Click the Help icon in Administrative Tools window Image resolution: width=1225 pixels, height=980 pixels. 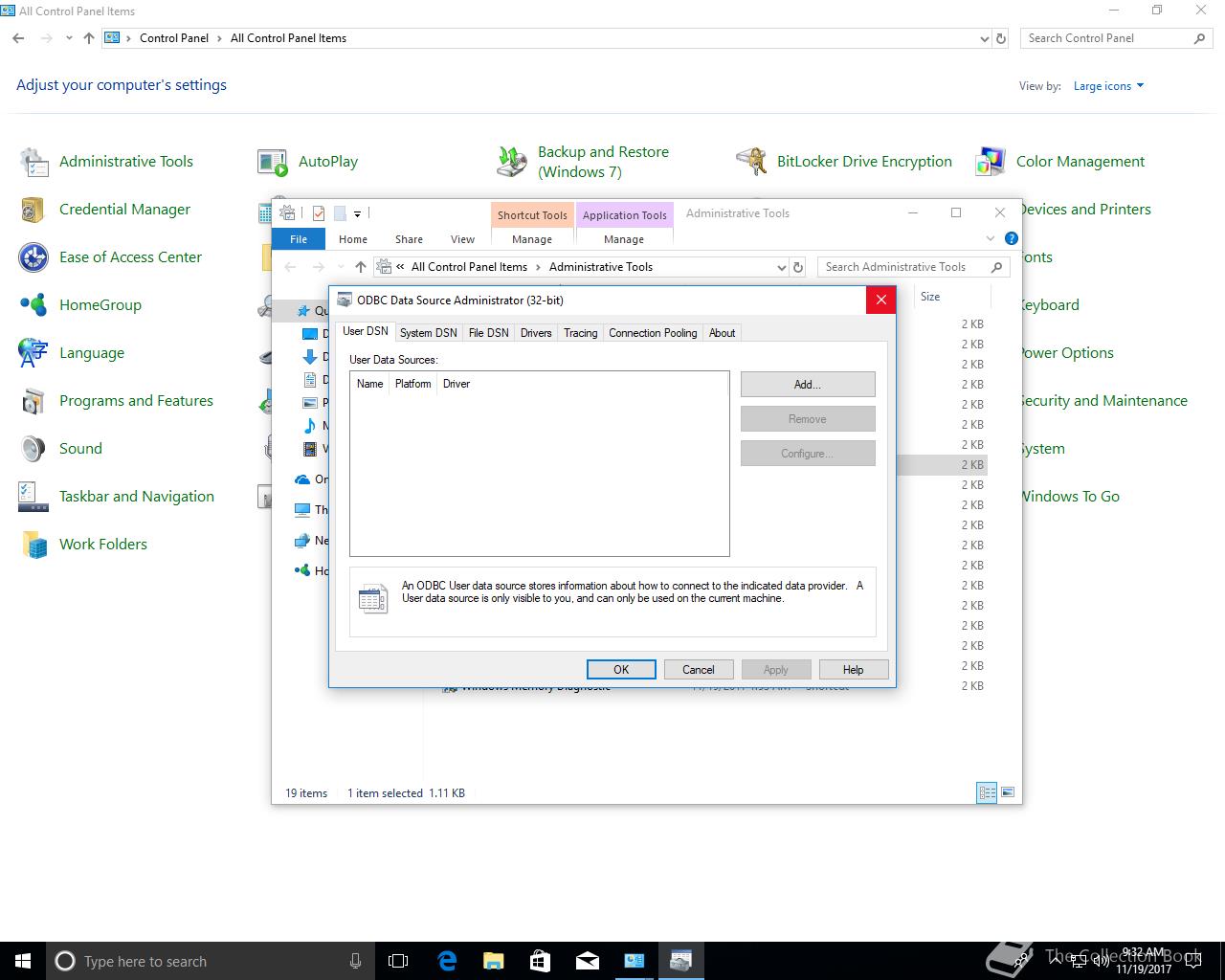pyautogui.click(x=1012, y=238)
